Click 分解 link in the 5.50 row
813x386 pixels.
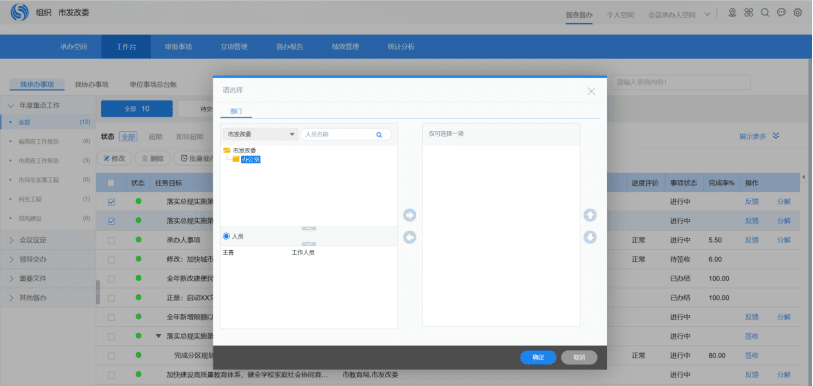point(783,240)
